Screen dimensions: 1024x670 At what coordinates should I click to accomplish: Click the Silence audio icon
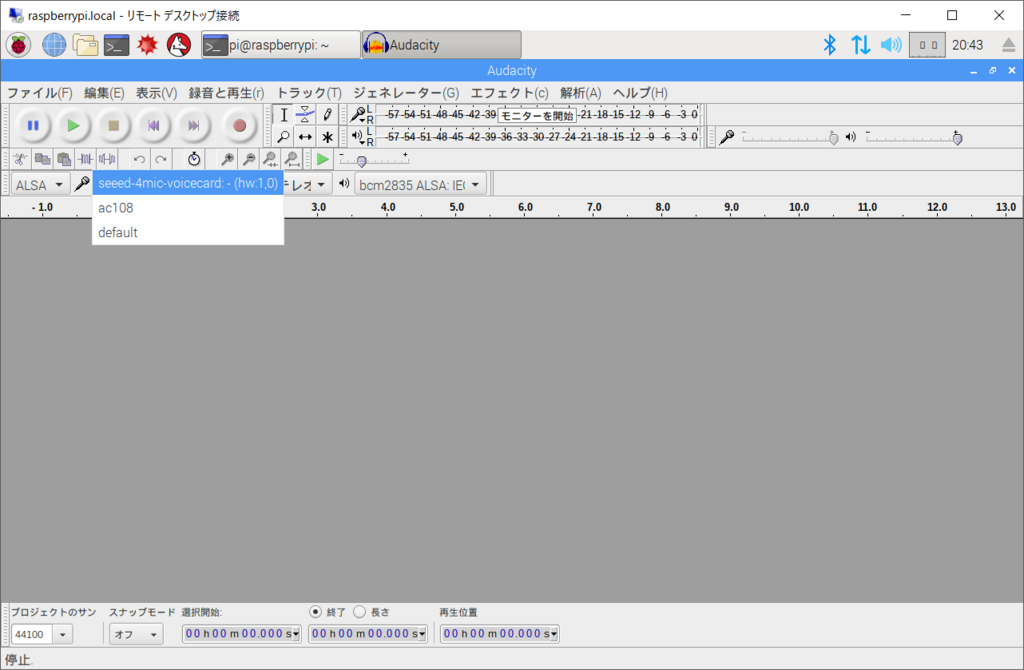(x=107, y=159)
